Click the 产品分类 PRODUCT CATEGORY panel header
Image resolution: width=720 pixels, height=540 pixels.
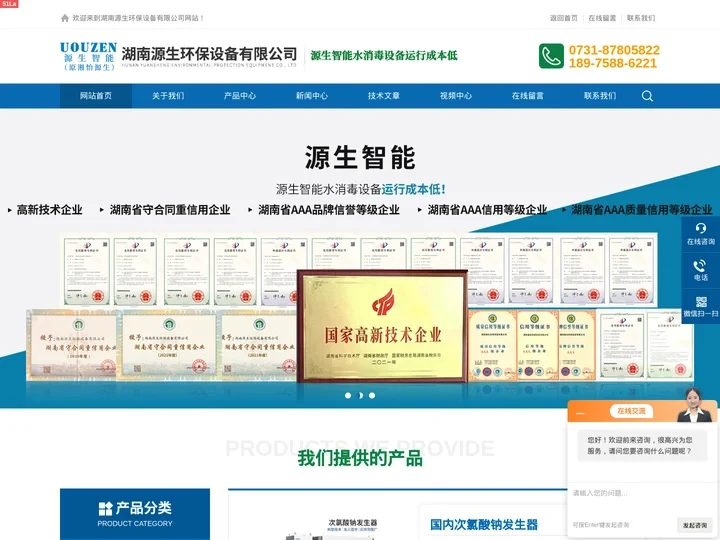[135, 514]
